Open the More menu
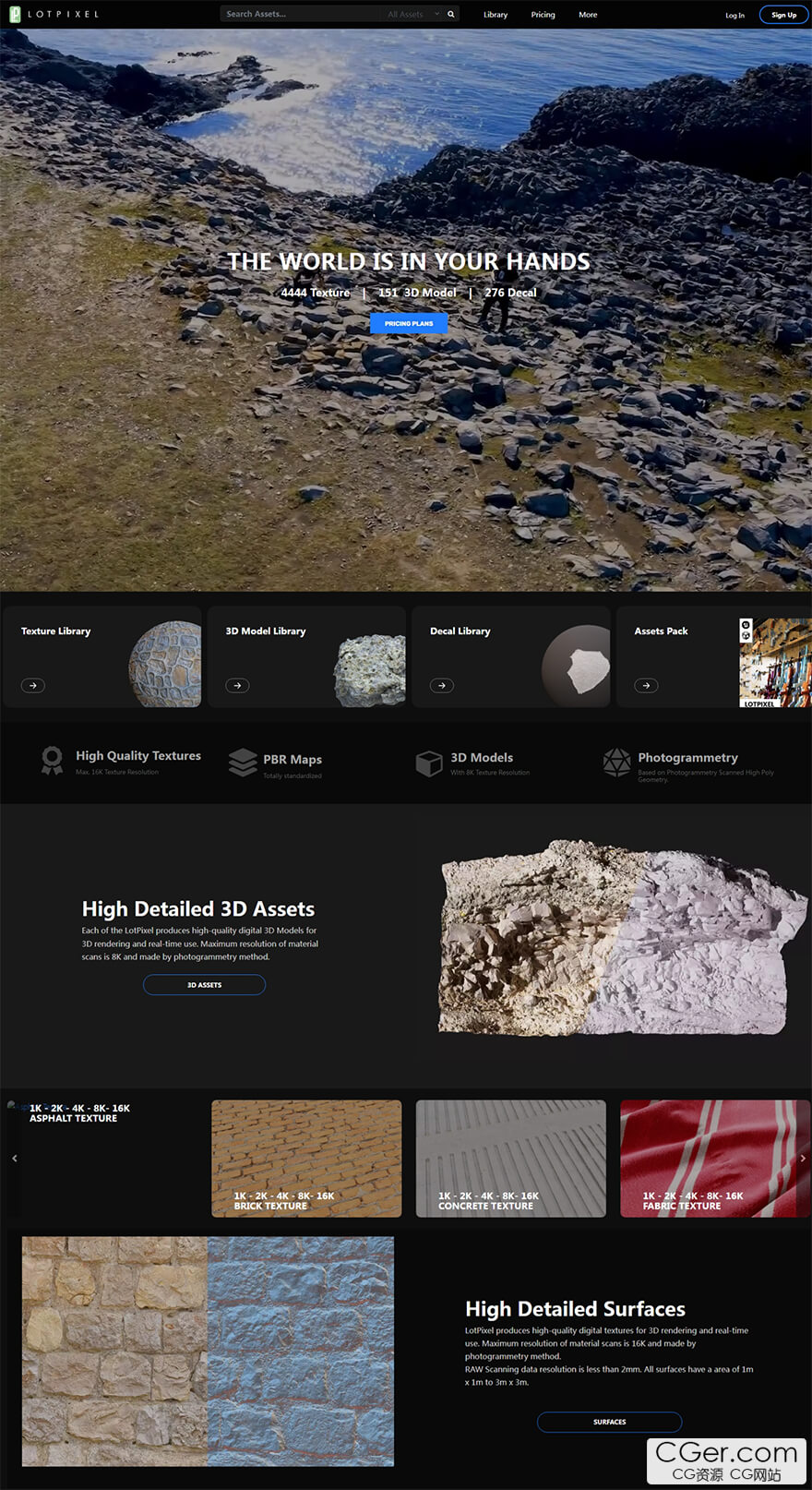812x1490 pixels. [588, 15]
